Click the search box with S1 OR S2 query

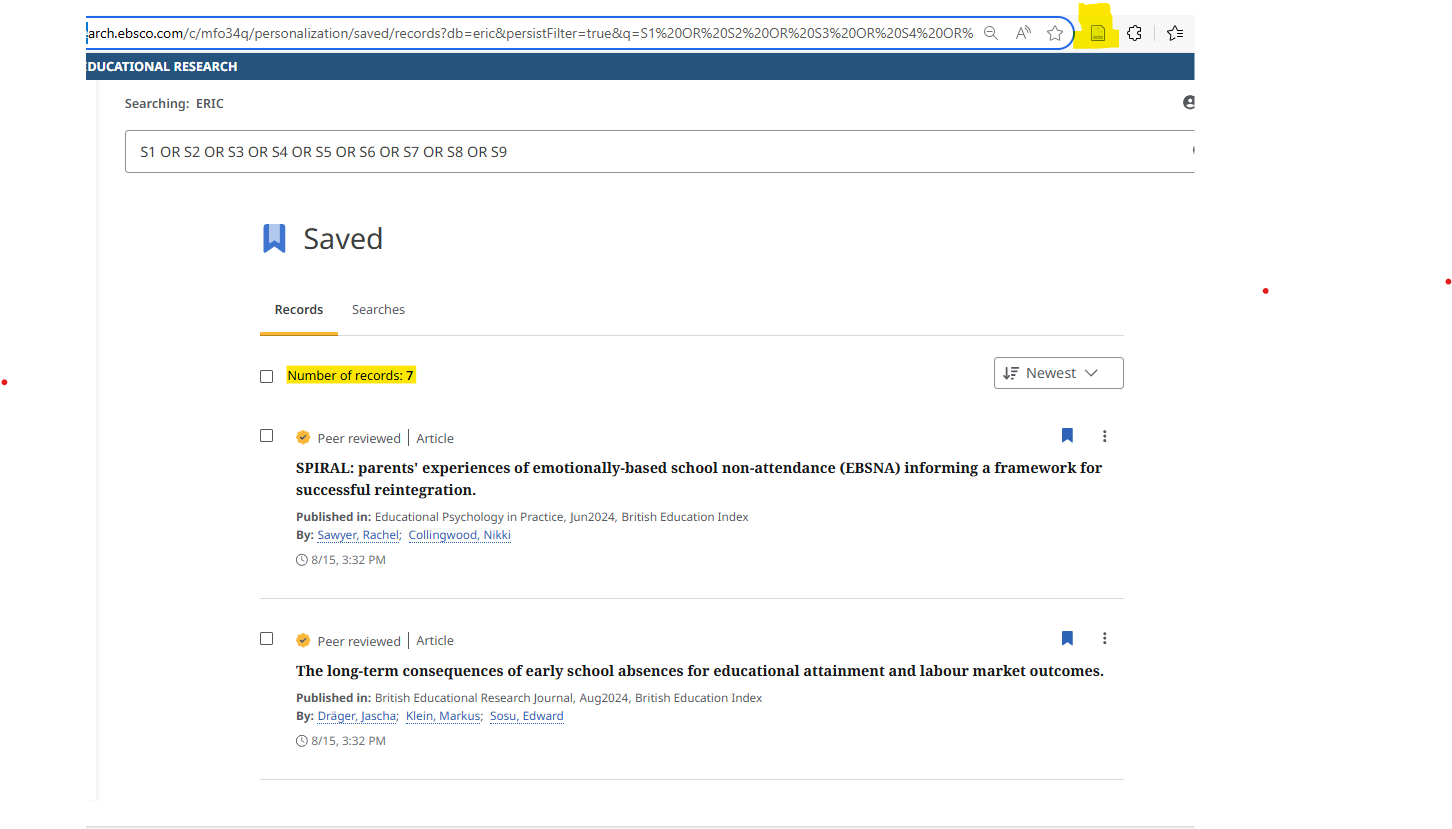tap(660, 152)
